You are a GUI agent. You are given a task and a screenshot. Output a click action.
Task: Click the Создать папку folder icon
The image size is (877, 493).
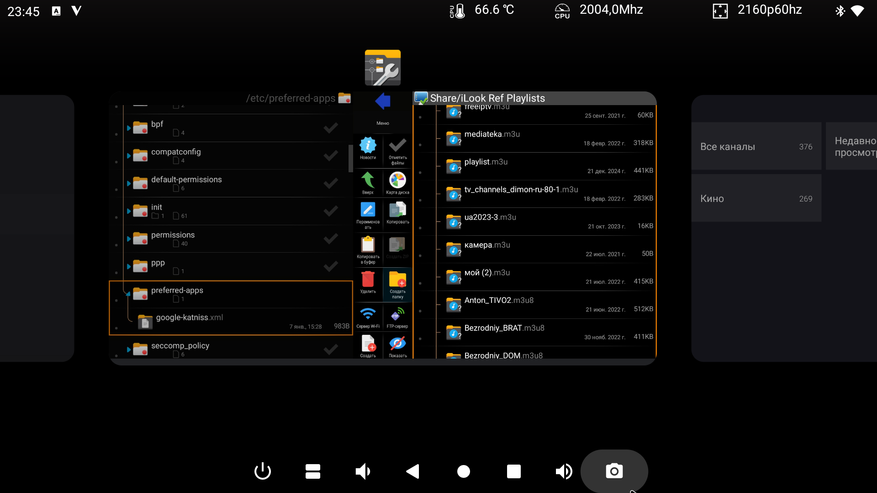(x=398, y=279)
